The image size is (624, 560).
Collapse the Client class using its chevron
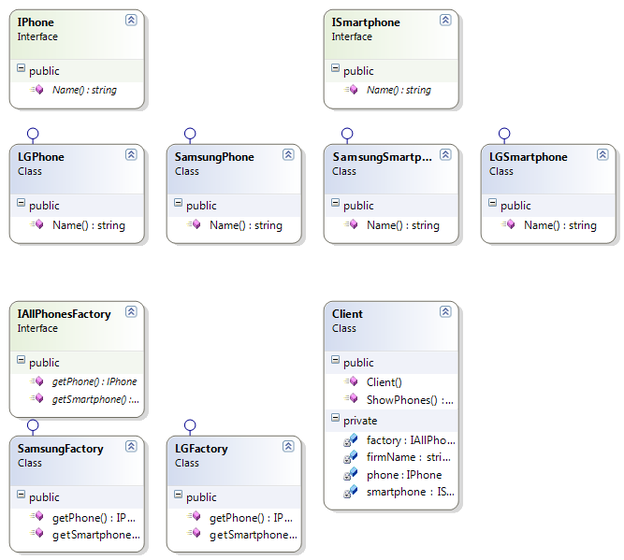coord(445,312)
